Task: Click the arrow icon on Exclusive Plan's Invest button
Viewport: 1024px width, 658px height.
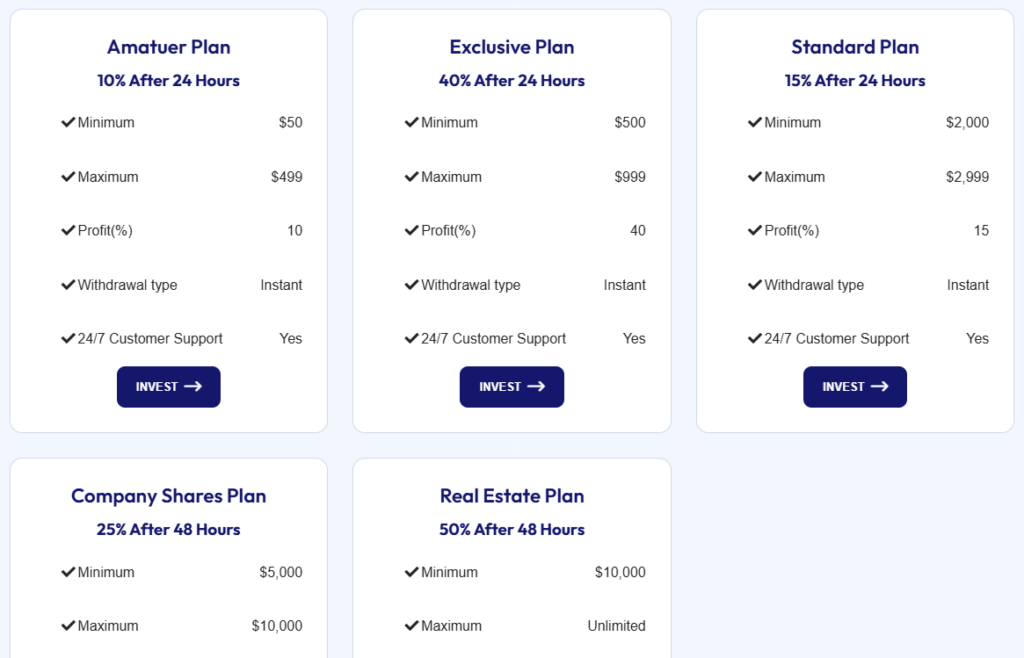Action: pos(536,387)
